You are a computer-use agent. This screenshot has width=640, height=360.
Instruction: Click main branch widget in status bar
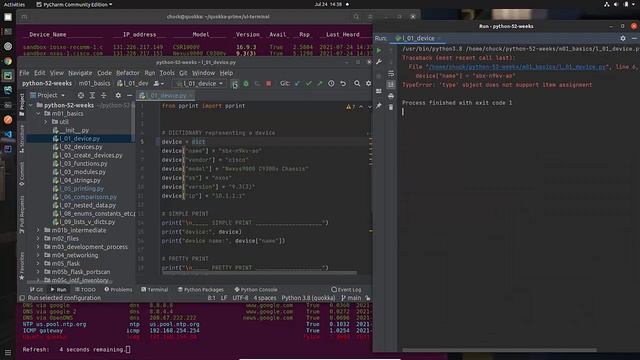pyautogui.click(x=351, y=298)
